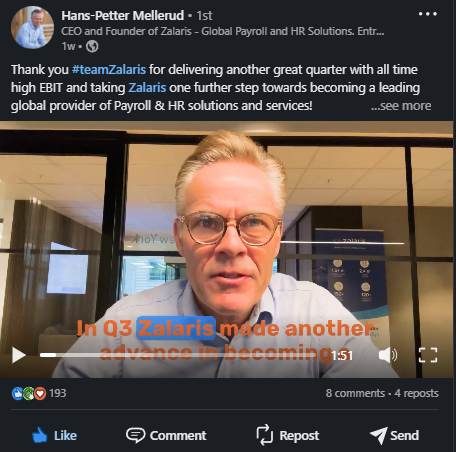Expand post text with see more
The height and width of the screenshot is (452, 456).
(x=401, y=106)
